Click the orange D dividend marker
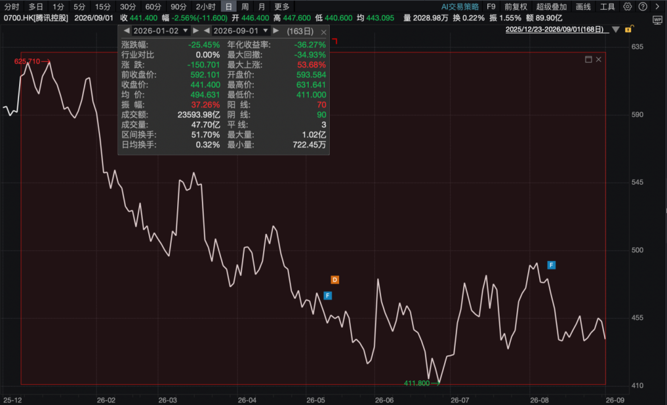The image size is (667, 405). tap(335, 280)
